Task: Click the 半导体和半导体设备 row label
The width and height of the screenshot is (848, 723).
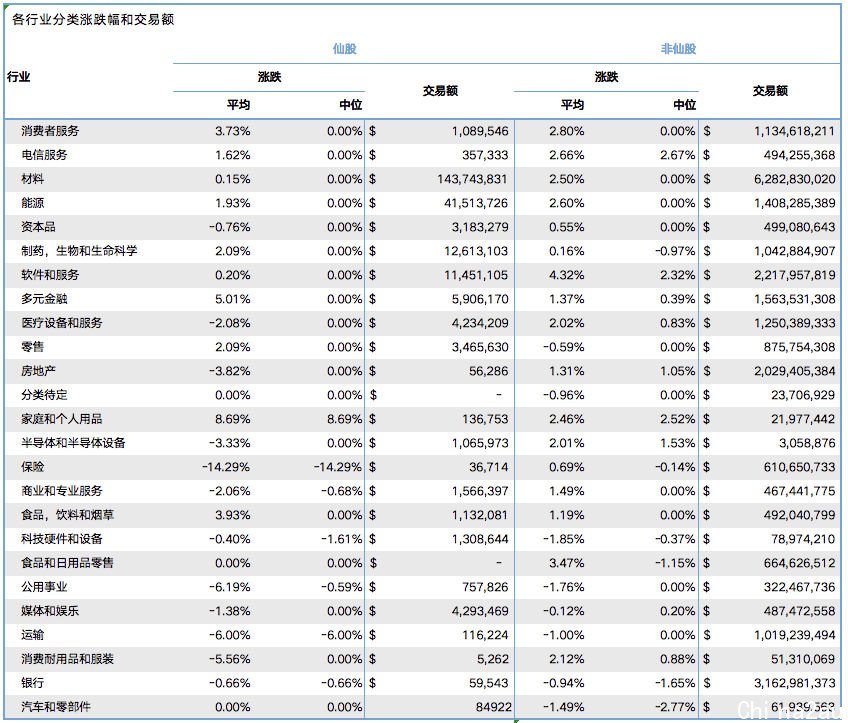Action: pos(74,443)
